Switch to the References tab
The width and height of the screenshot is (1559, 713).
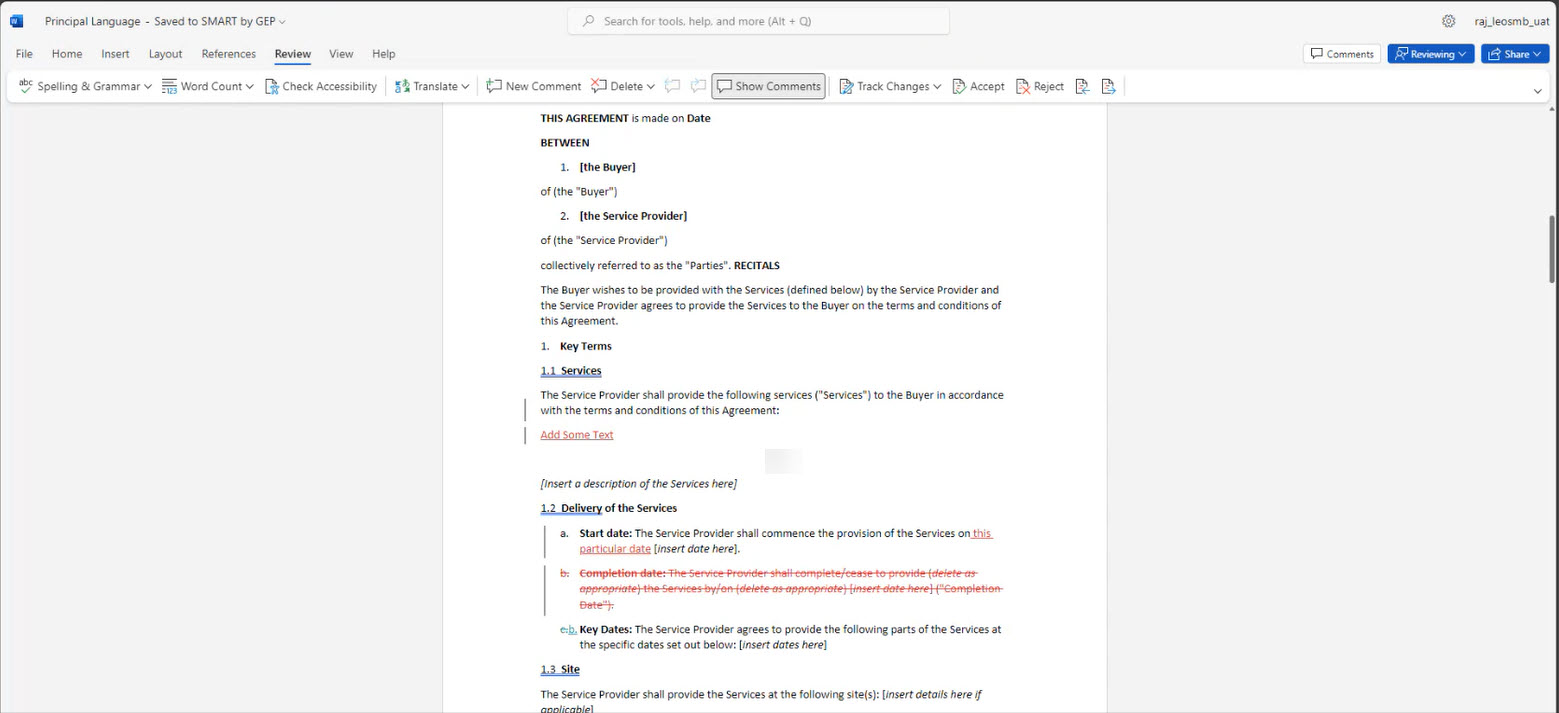pos(228,54)
